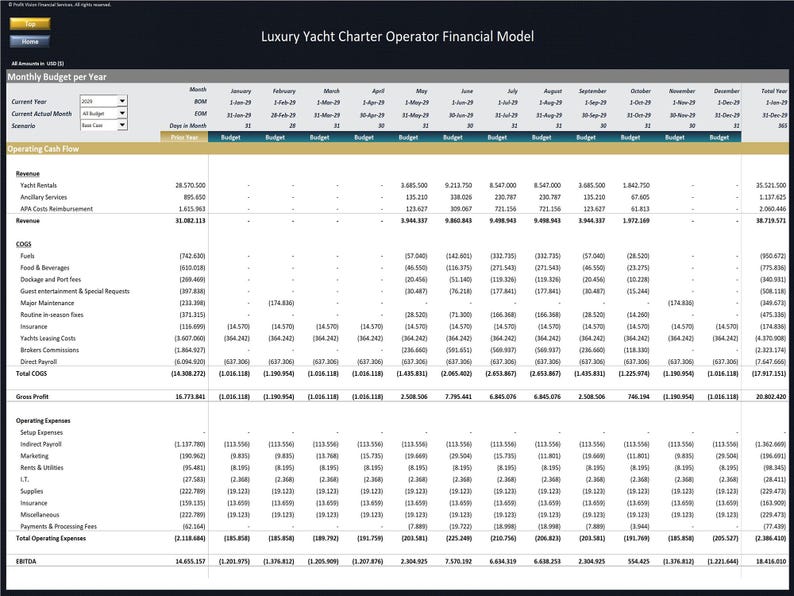Open the Current Actual Month dropdown
The height and width of the screenshot is (596, 794).
click(x=122, y=113)
